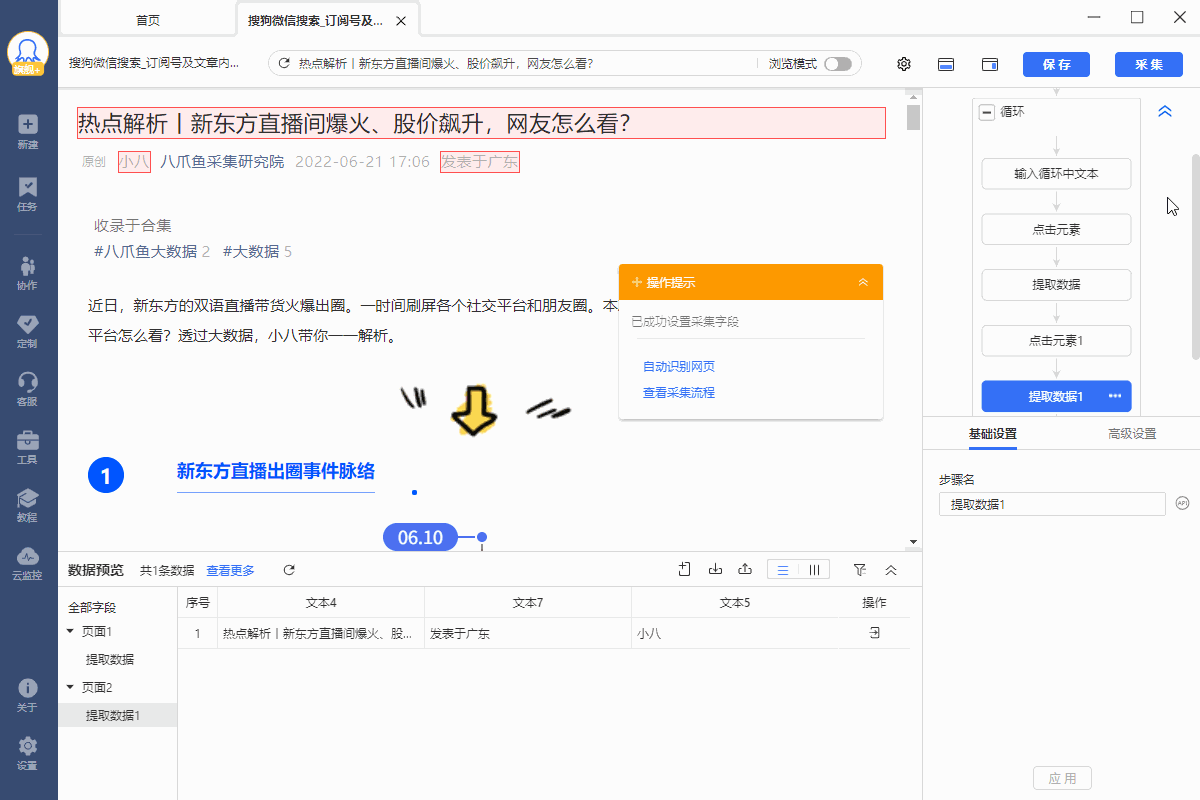Click the 保存 button
Viewport: 1200px width, 800px height.
pos(1056,64)
